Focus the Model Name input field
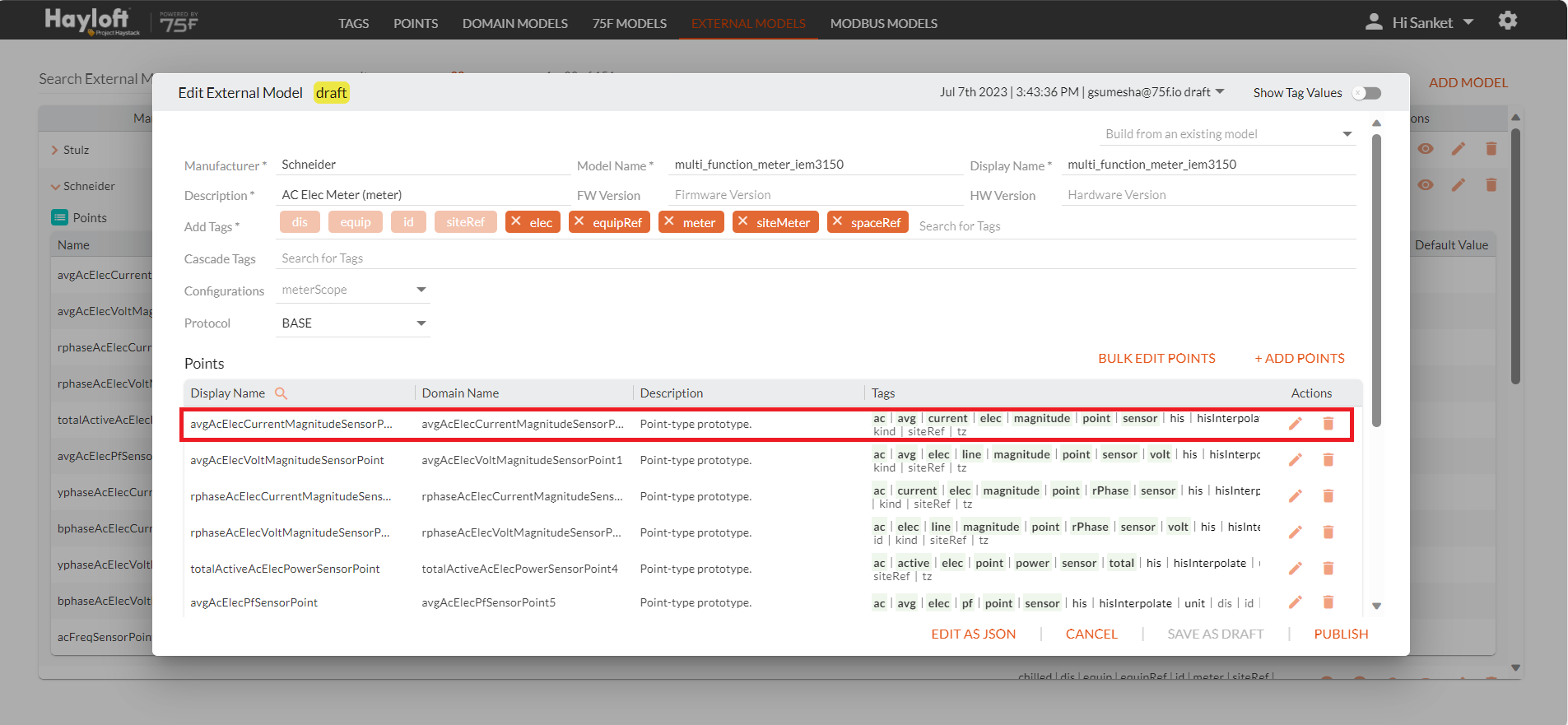 click(816, 165)
